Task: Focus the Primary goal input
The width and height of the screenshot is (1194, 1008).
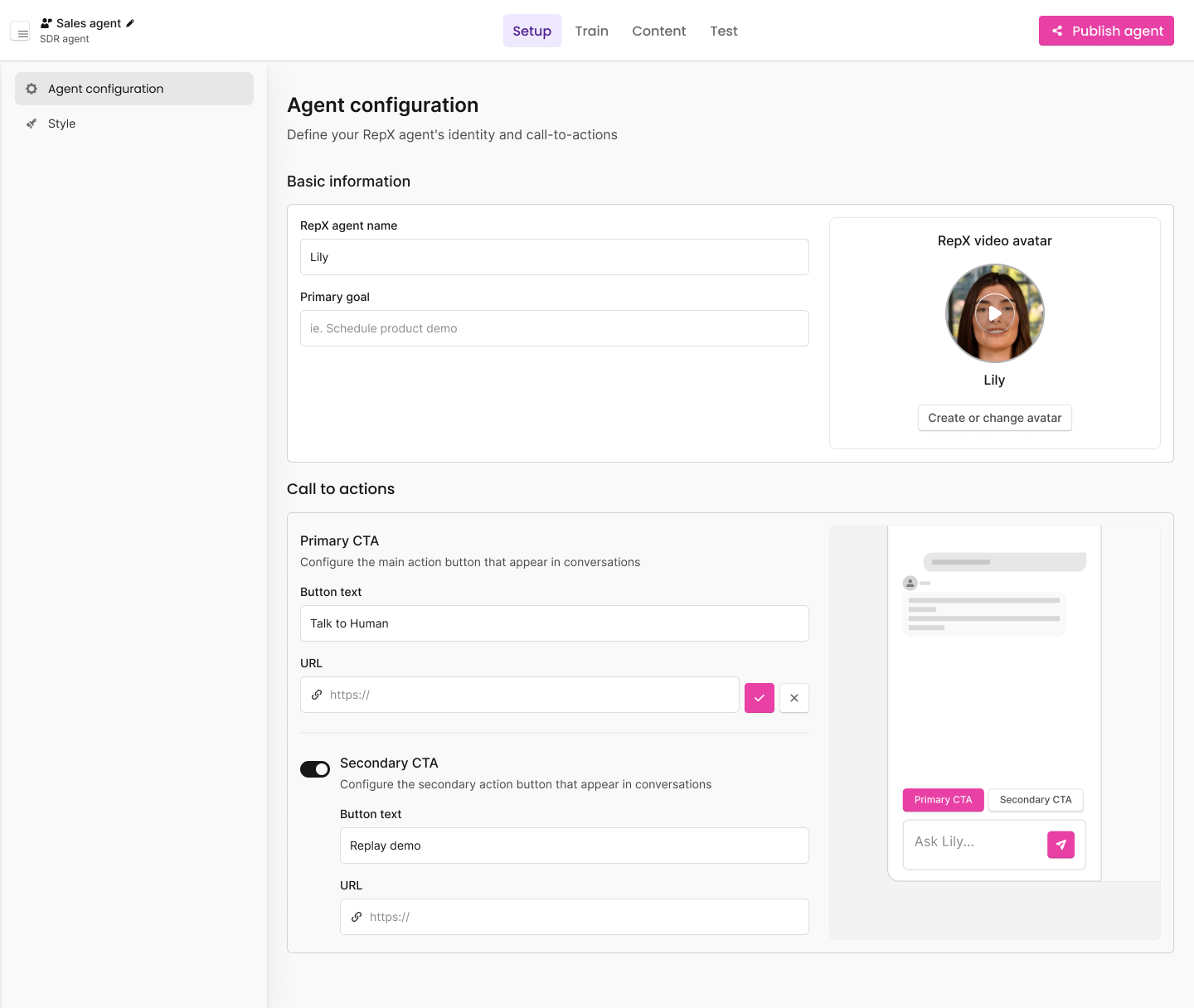Action: pyautogui.click(x=555, y=328)
